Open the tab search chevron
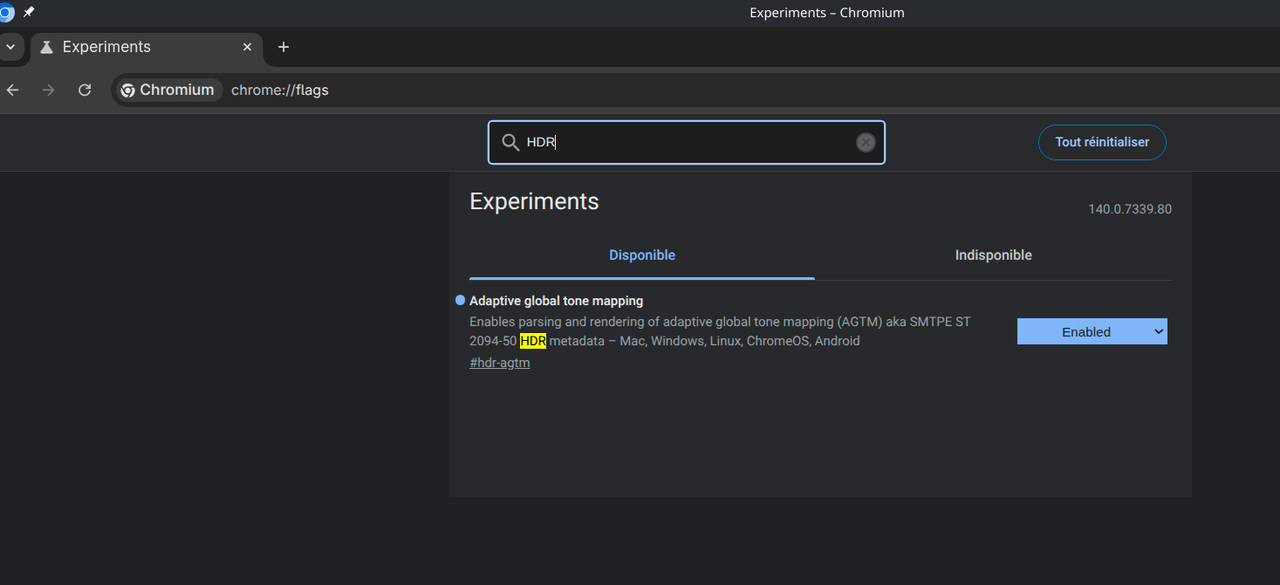The height and width of the screenshot is (585, 1280). (11, 47)
